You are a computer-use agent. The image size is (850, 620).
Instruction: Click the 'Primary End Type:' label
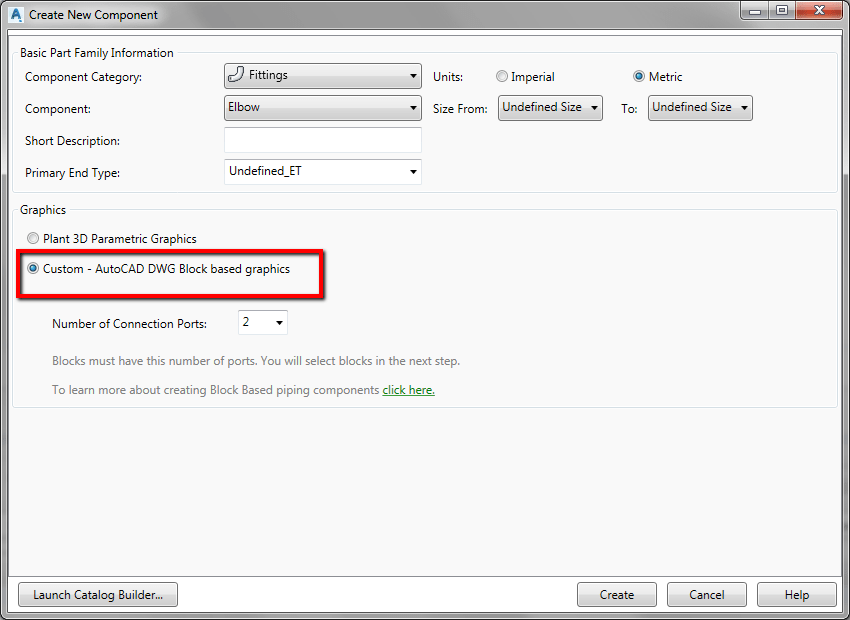pos(73,173)
